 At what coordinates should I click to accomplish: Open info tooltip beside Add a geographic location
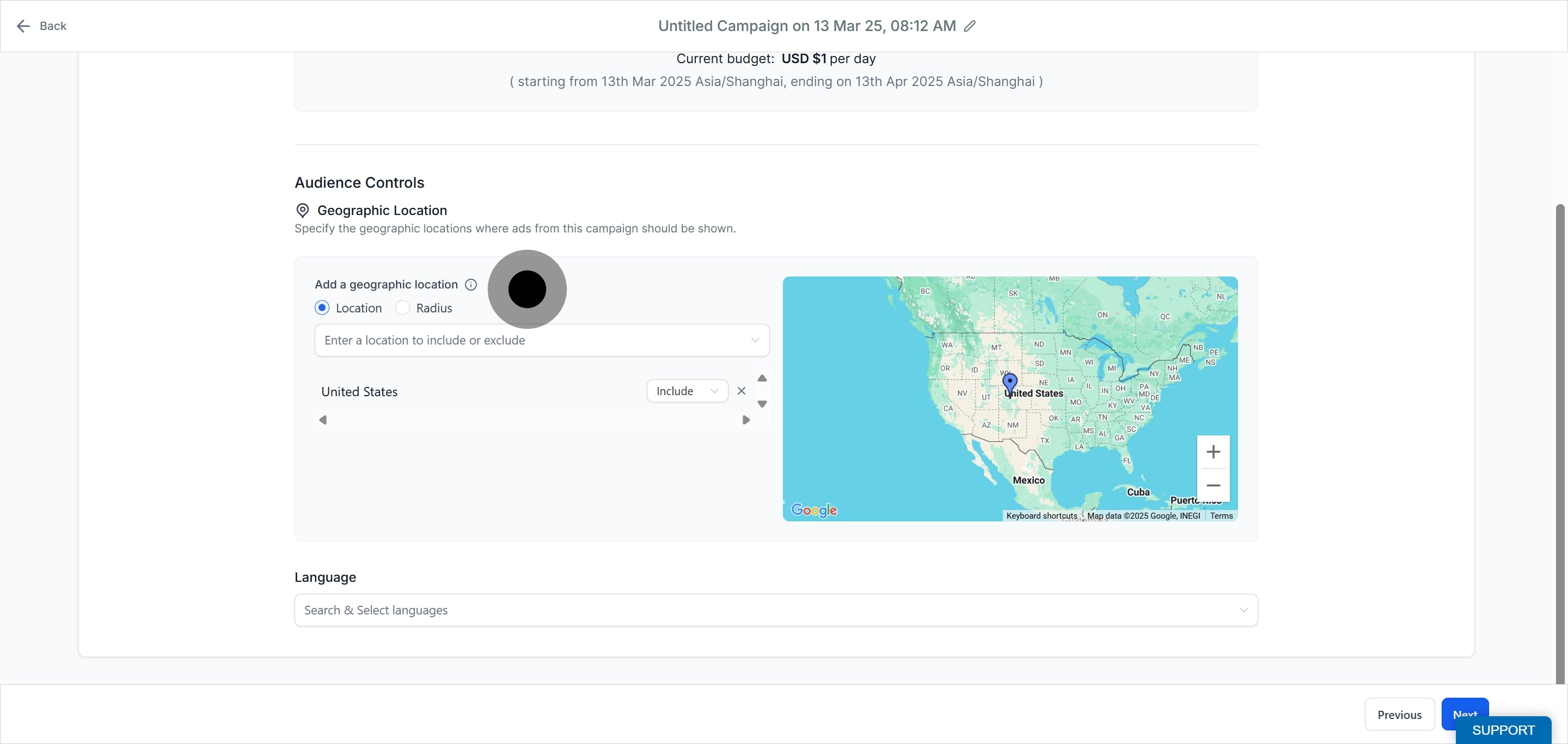(470, 285)
